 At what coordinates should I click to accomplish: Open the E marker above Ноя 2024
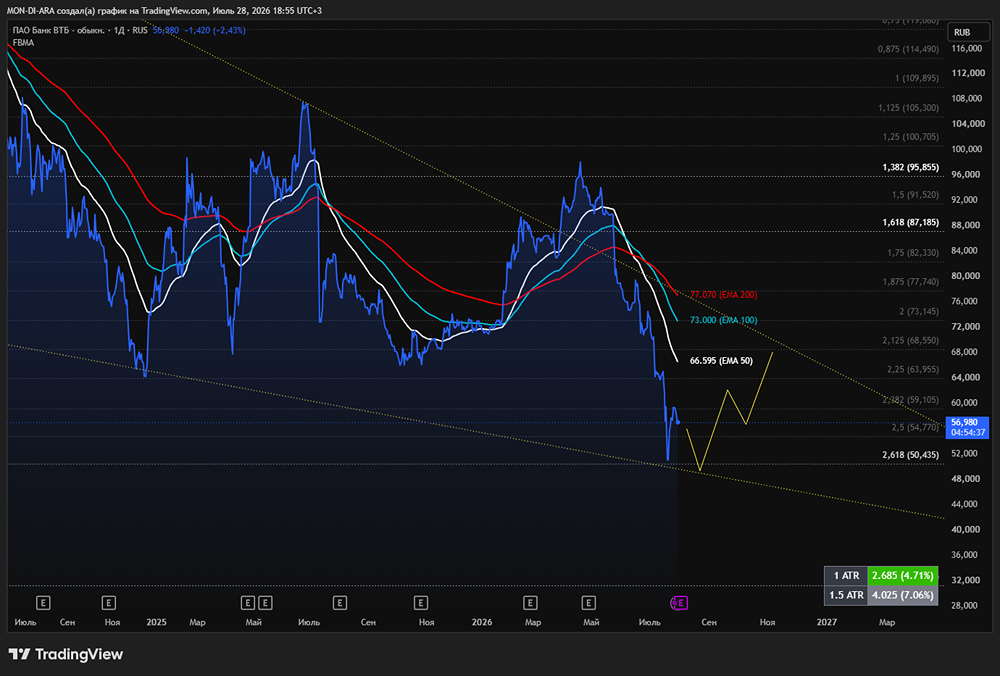[108, 603]
